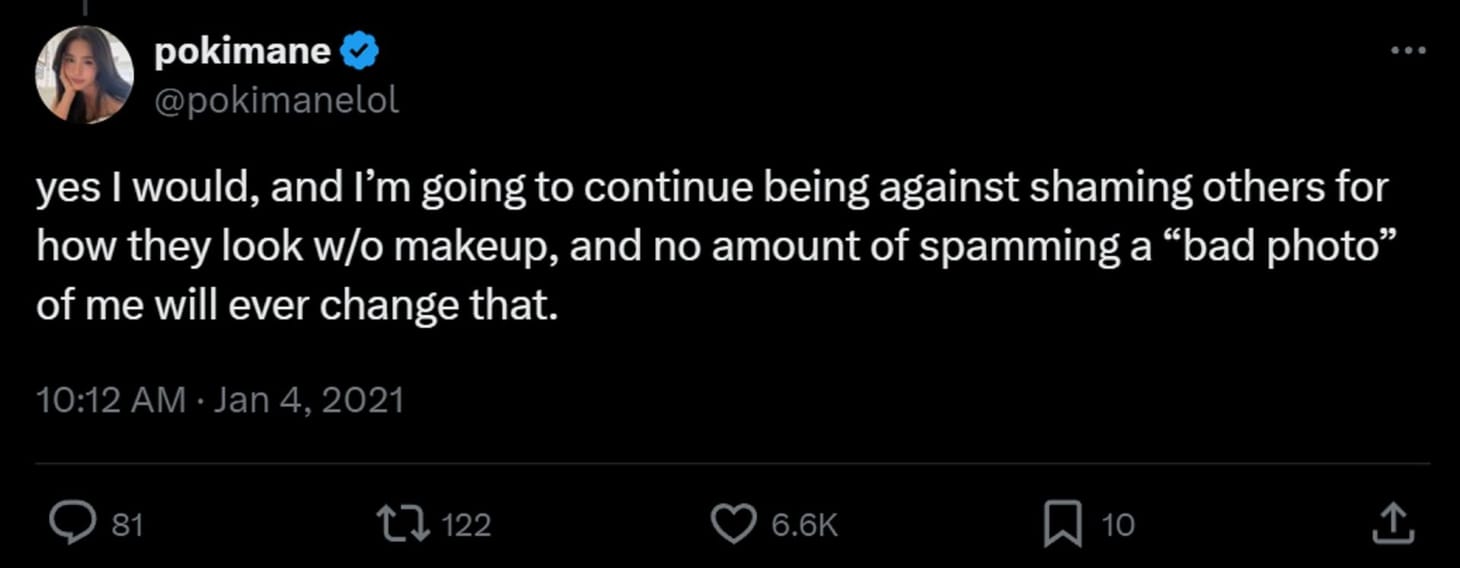This screenshot has height=568, width=1460.
Task: Click the bookmark count of 10
Action: click(x=1118, y=525)
